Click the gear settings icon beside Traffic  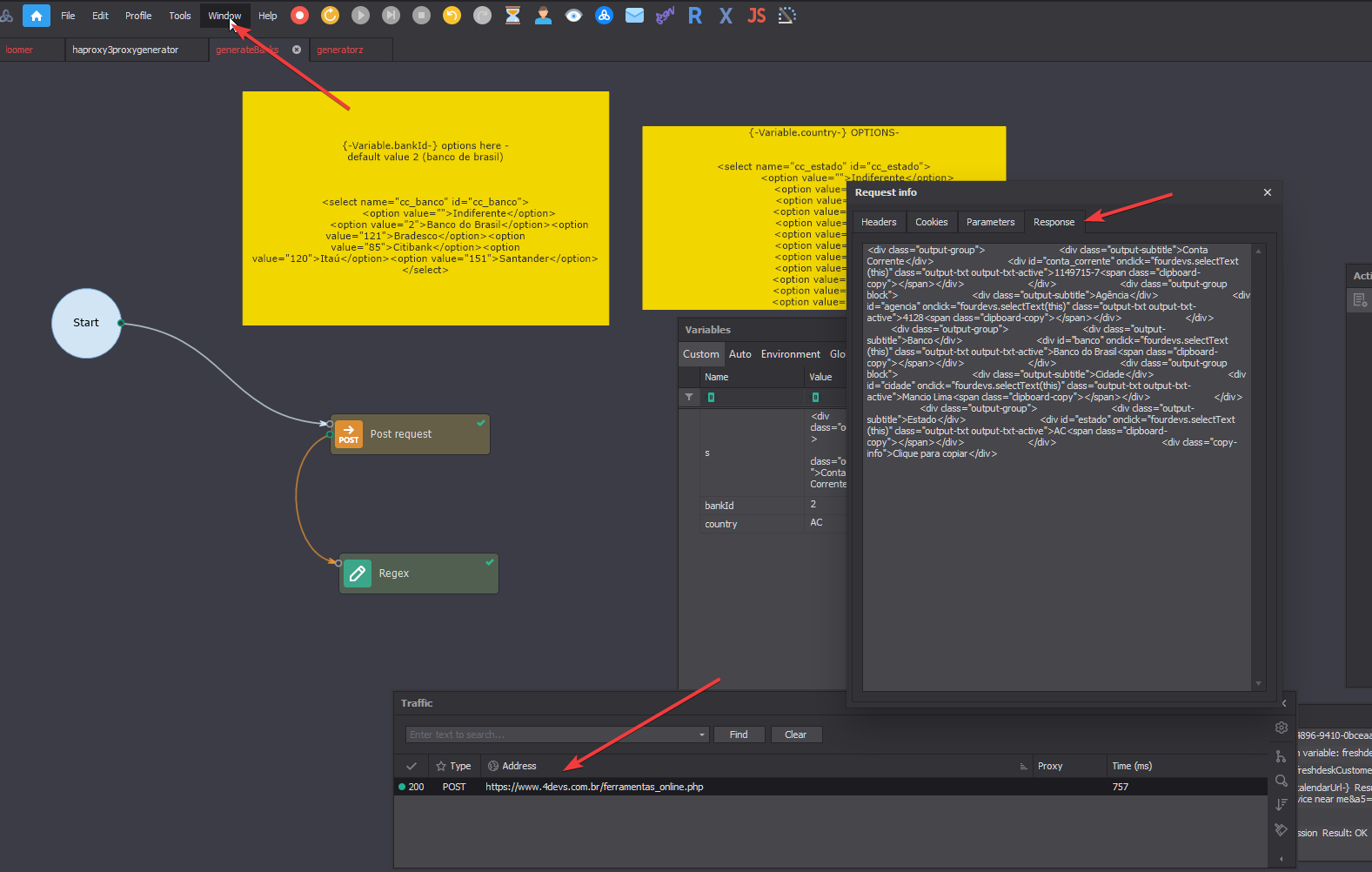pyautogui.click(x=1281, y=728)
